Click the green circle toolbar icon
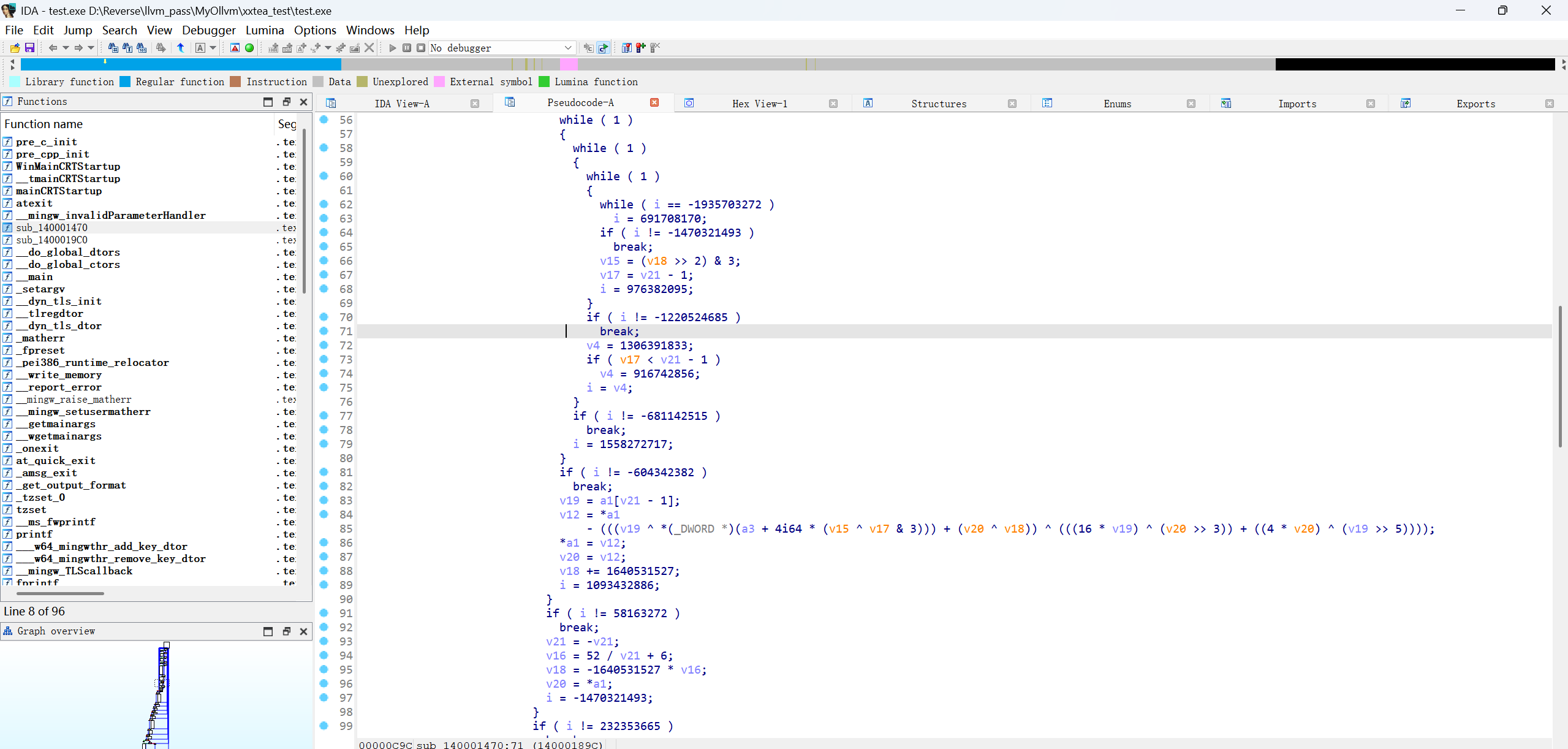 [249, 48]
